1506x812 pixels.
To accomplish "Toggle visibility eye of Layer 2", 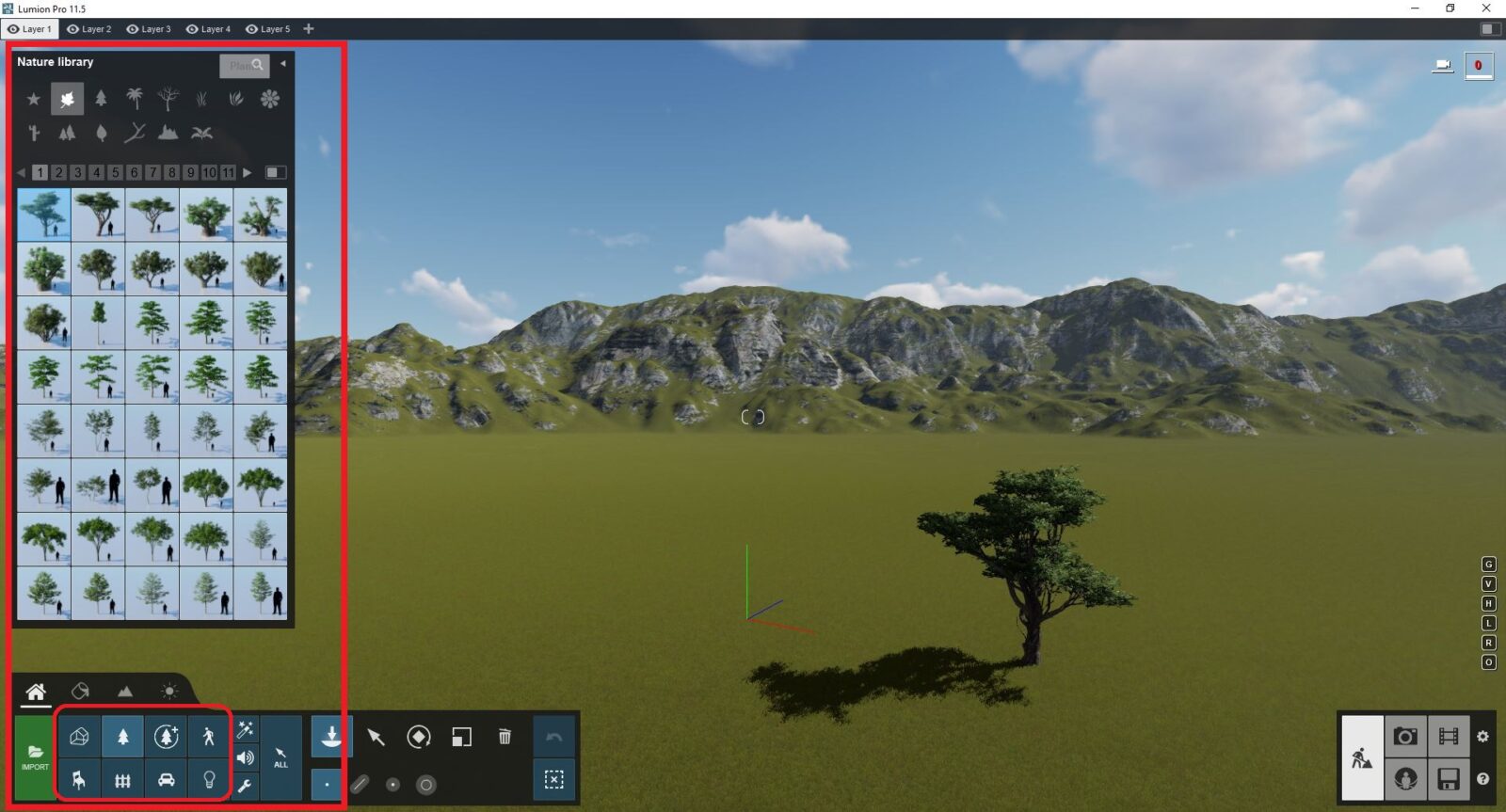I will click(73, 29).
